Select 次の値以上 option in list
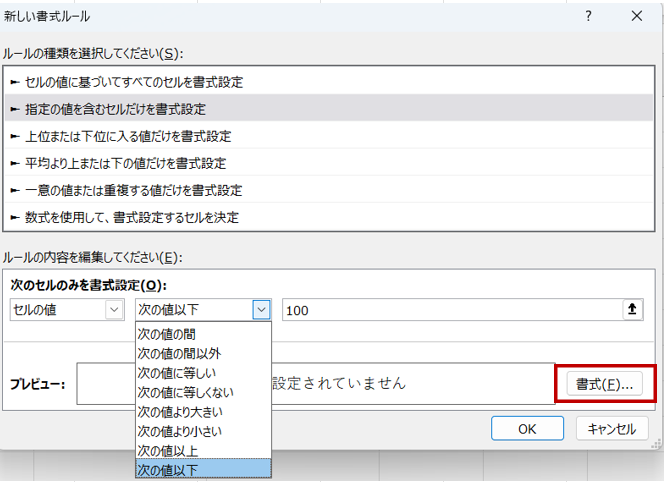This screenshot has height=482, width=664. 166,450
